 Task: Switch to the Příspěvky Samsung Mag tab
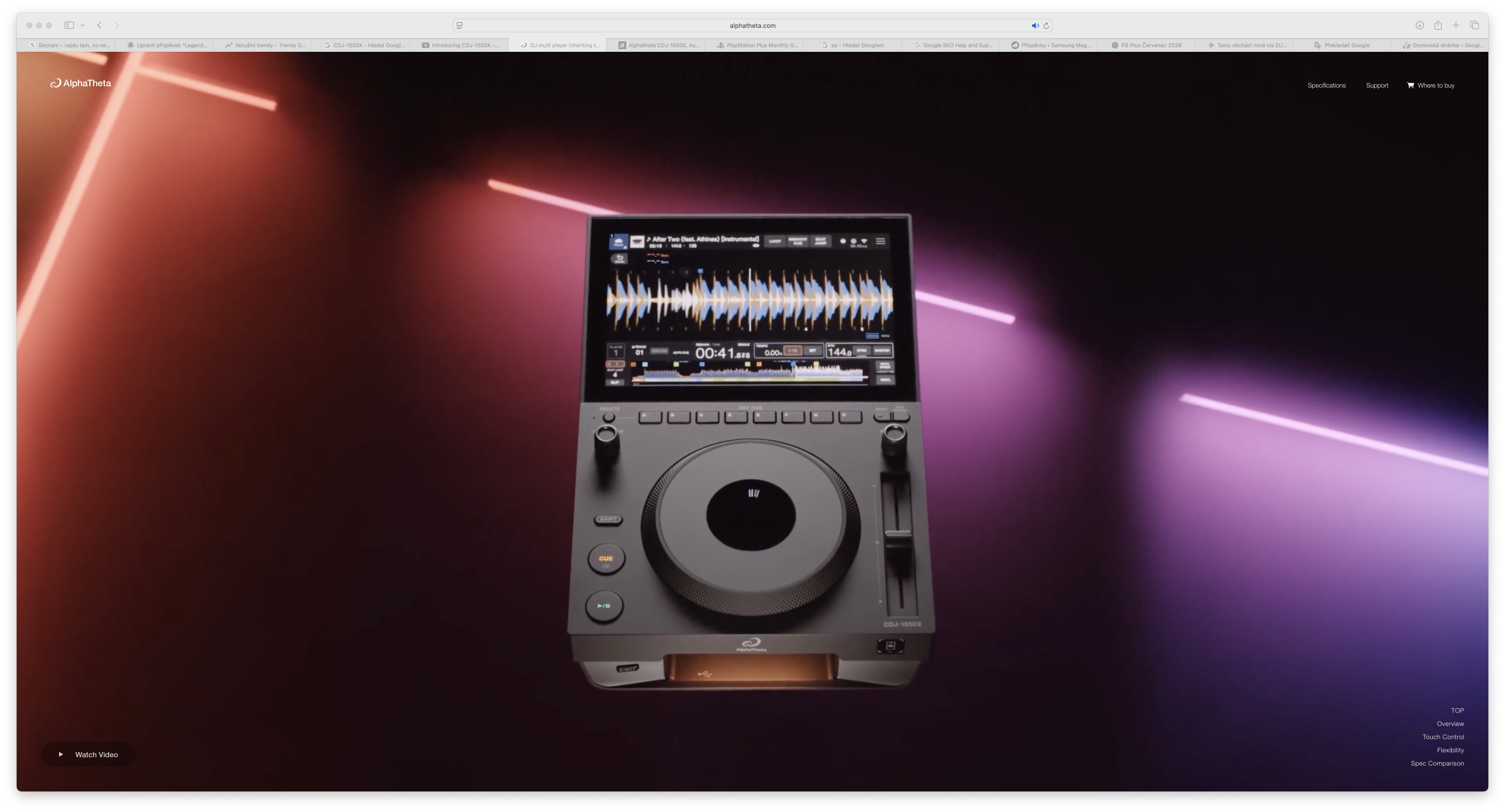(1048, 45)
